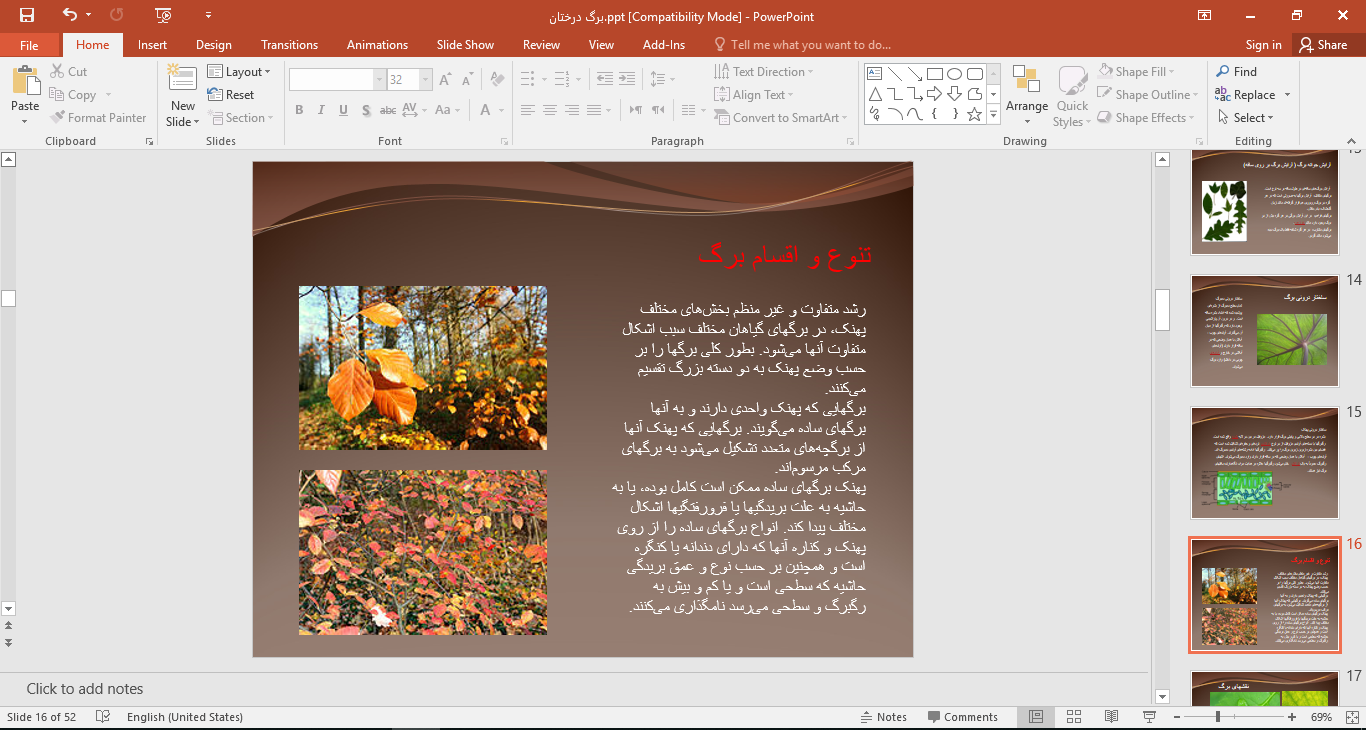The height and width of the screenshot is (730, 1366).
Task: Reset slide layout with Reset command
Action: (x=231, y=95)
